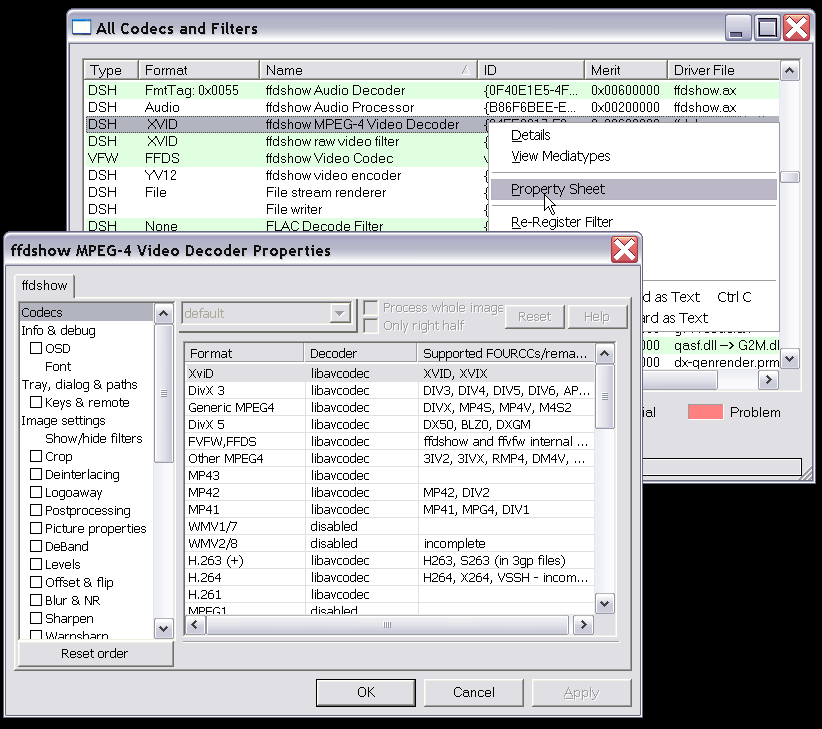This screenshot has height=729, width=822.
Task: Check the DeBand filter box
Action: [36, 546]
